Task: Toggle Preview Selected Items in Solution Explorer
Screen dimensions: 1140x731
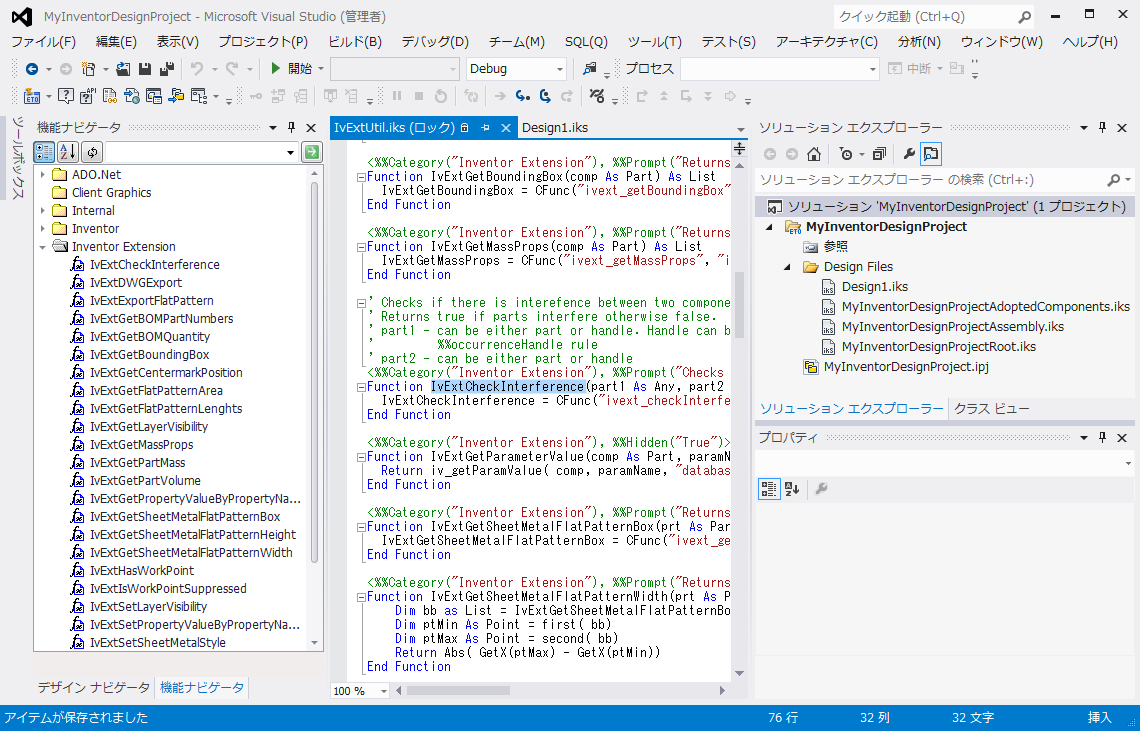Action: tap(931, 154)
